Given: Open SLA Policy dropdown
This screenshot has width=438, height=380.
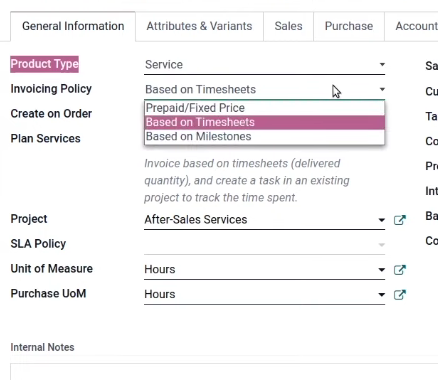Looking at the screenshot, I should pos(265,245).
